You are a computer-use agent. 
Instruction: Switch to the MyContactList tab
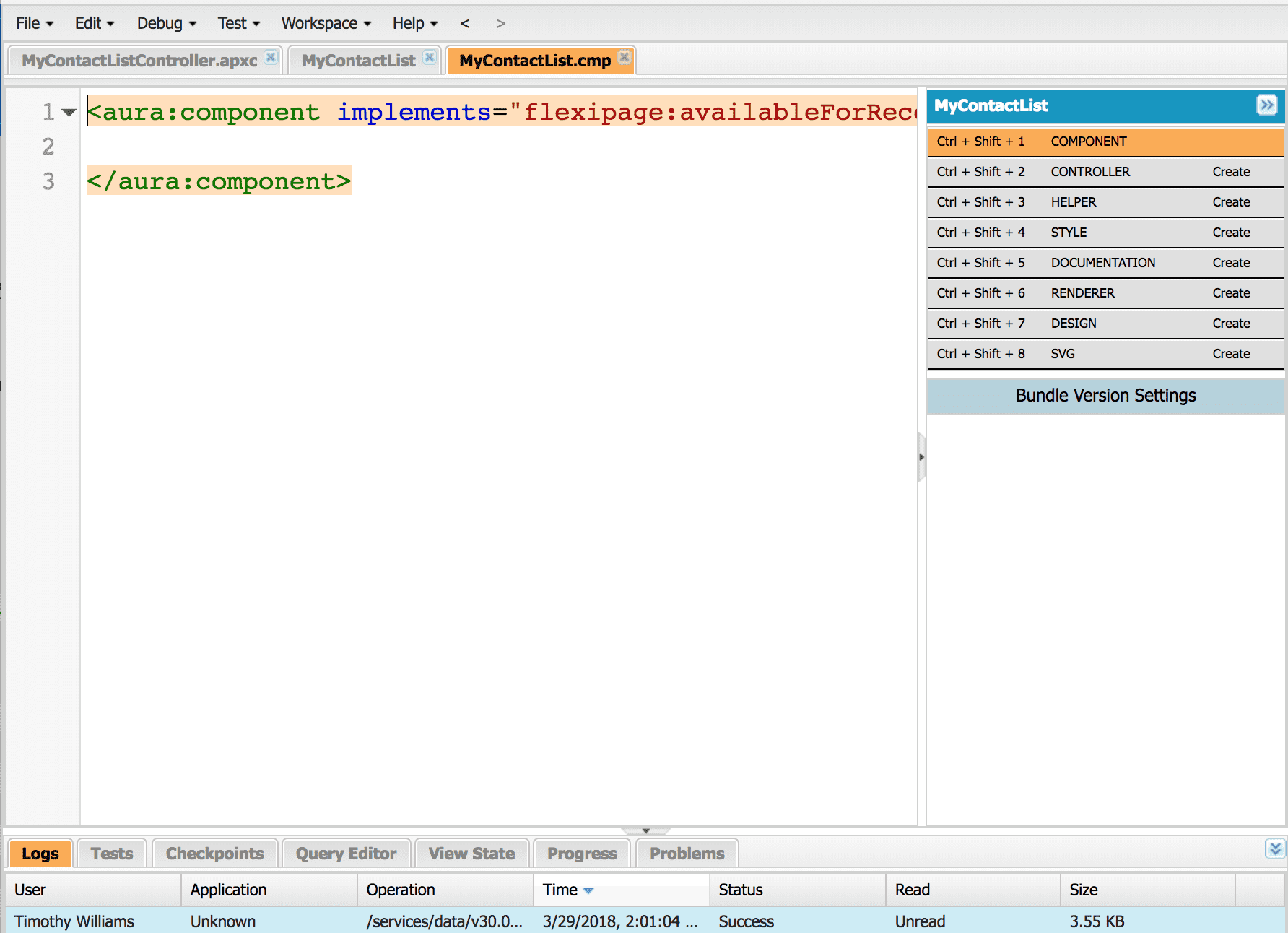[359, 61]
